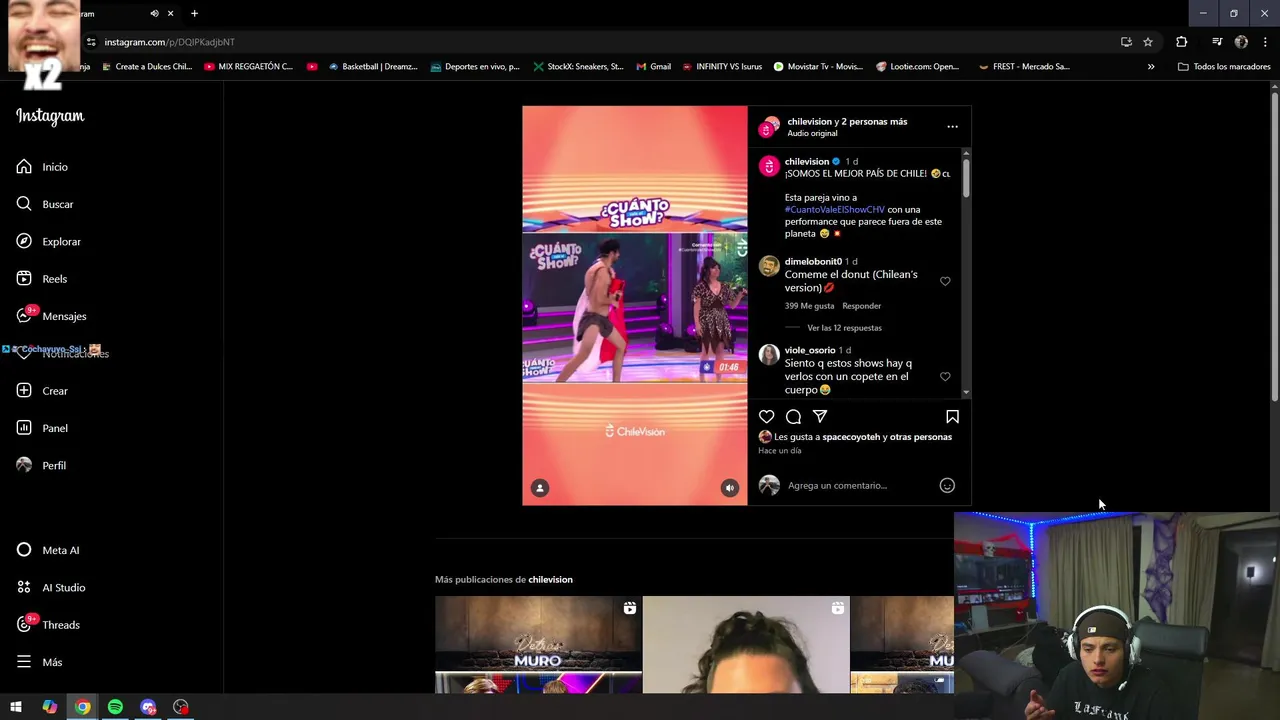Go to Explorar section

tap(48, 241)
